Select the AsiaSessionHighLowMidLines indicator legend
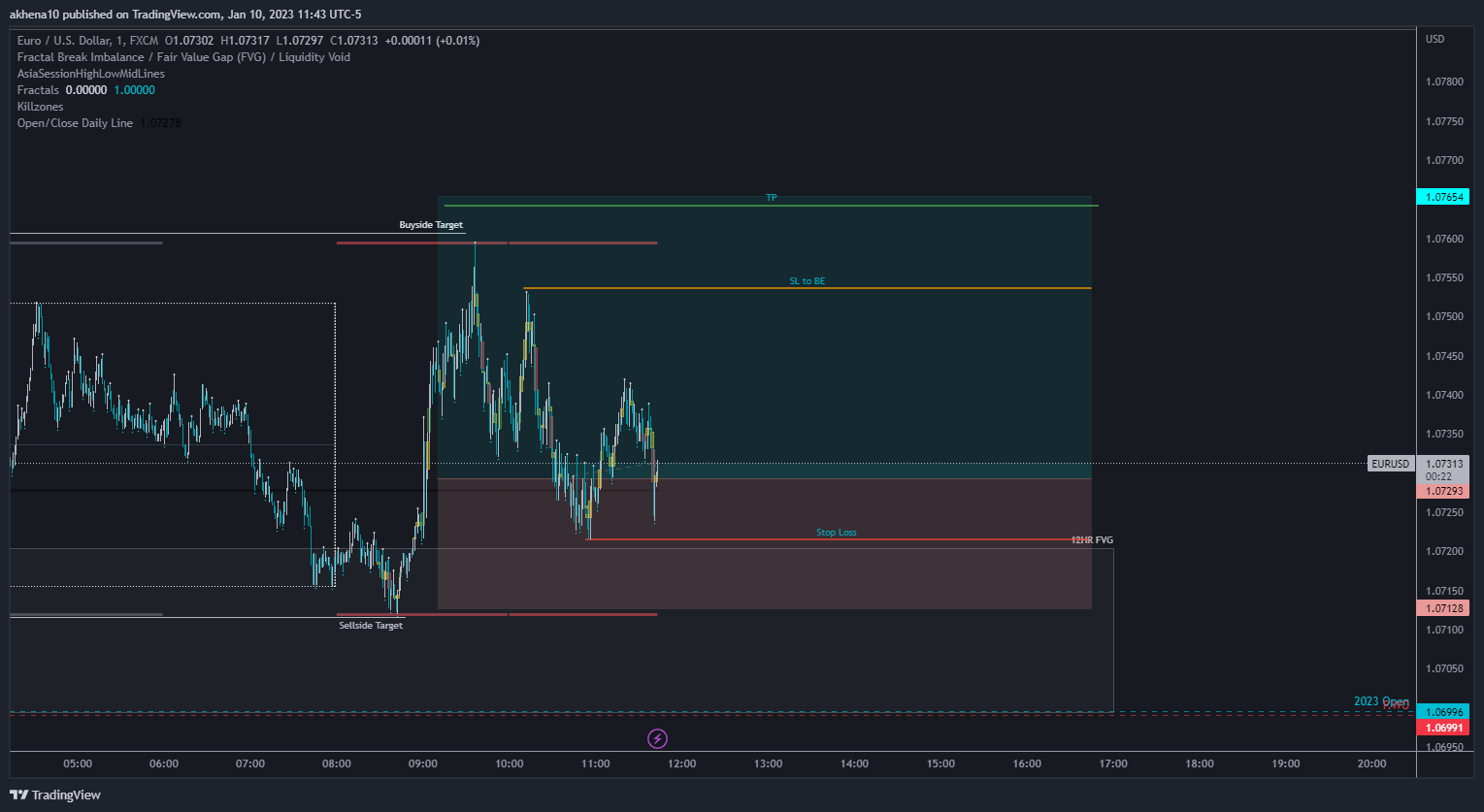This screenshot has height=812, width=1484. click(91, 74)
